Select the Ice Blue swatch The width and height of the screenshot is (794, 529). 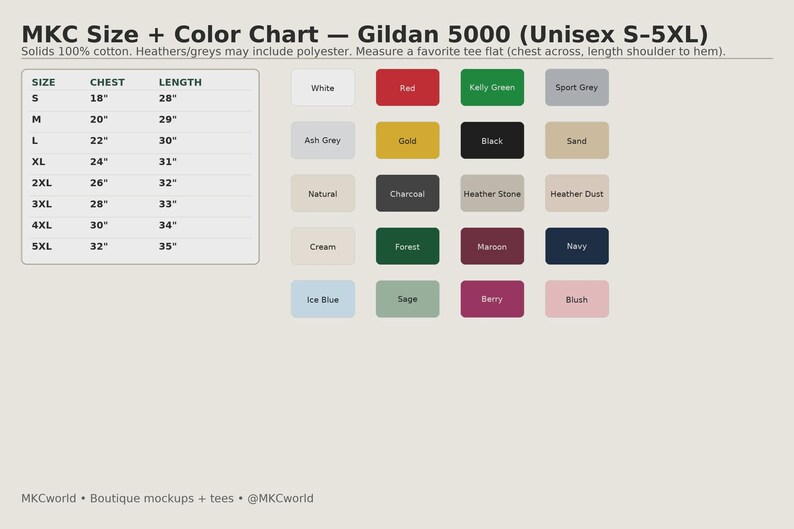click(x=323, y=299)
